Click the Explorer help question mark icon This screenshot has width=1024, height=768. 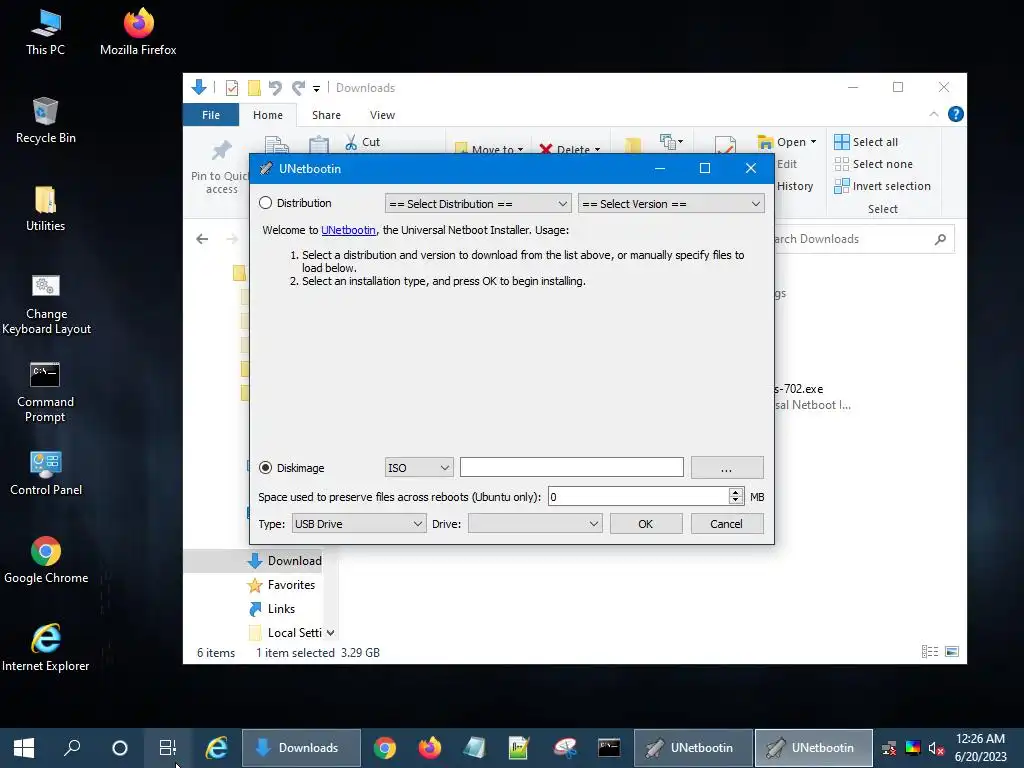(x=955, y=114)
